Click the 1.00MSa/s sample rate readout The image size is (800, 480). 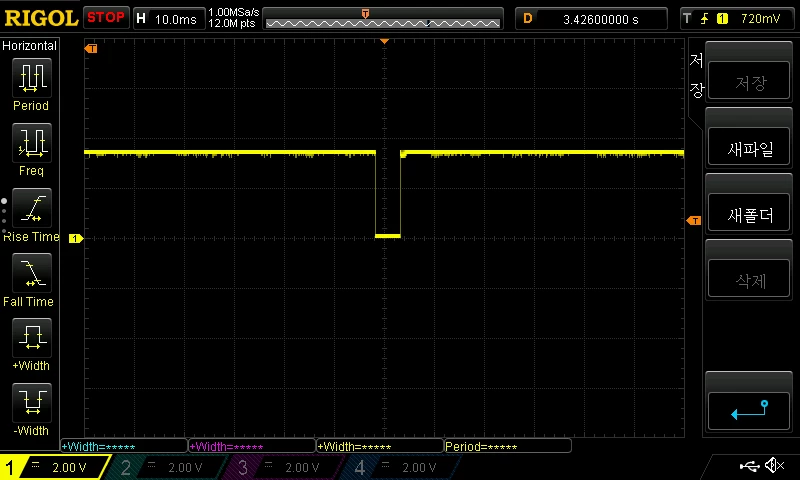(x=233, y=12)
